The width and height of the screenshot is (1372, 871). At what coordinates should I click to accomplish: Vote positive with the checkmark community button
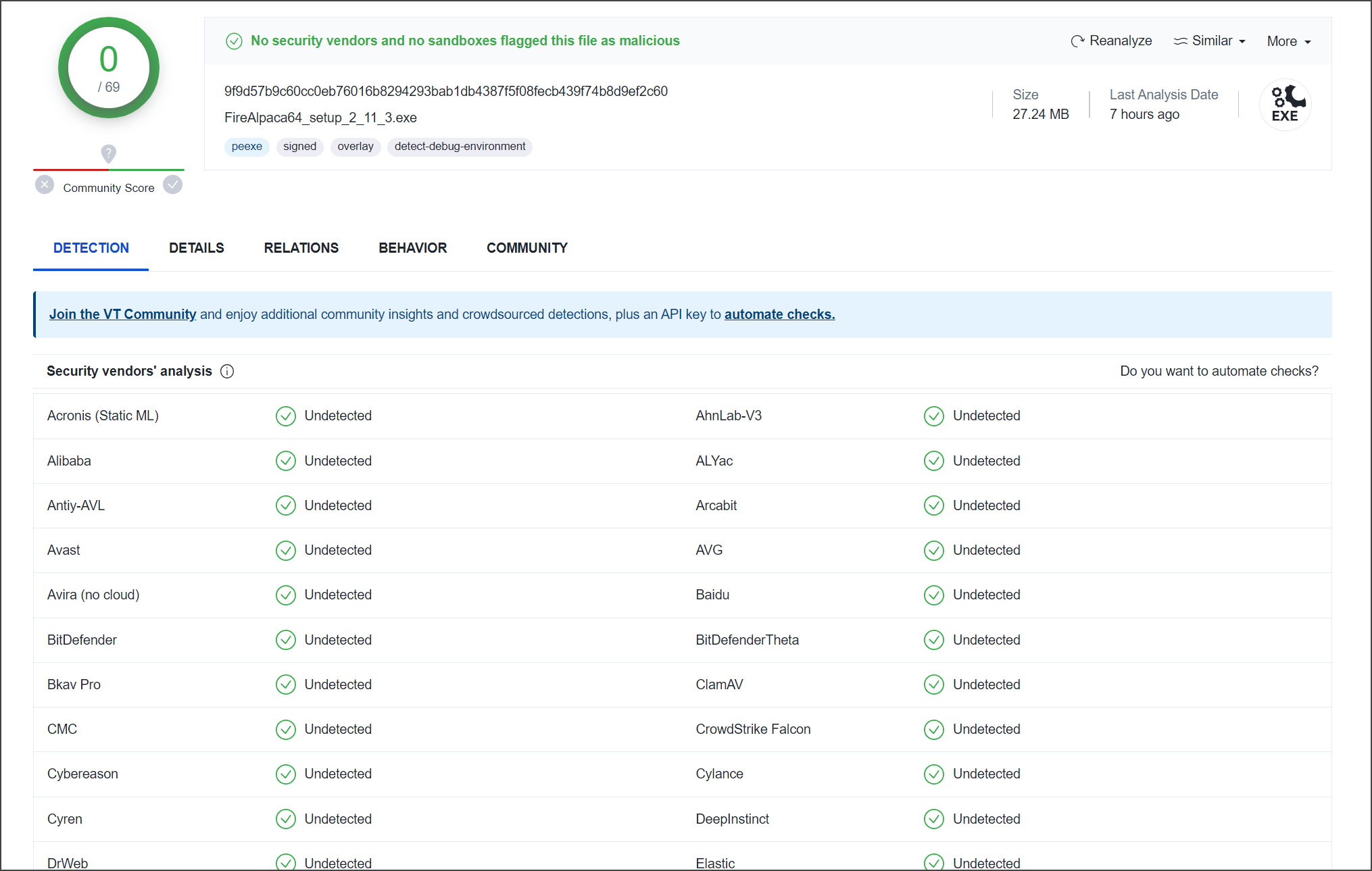173,184
